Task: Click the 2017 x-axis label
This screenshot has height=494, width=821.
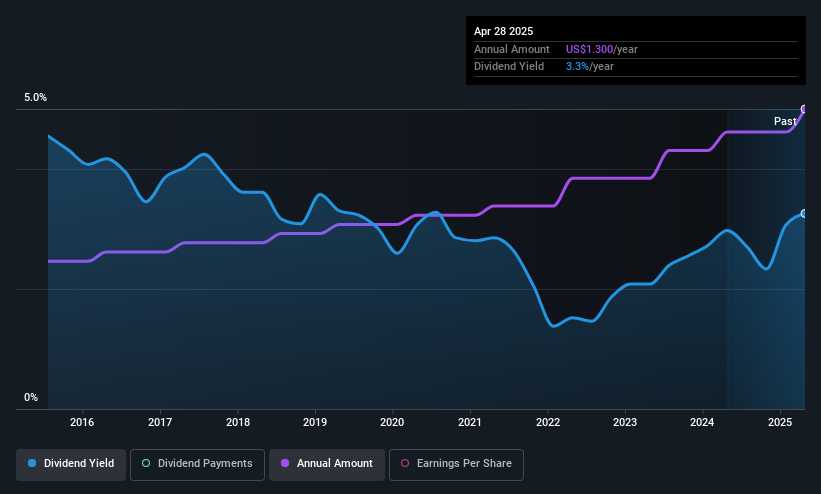Action: 160,422
